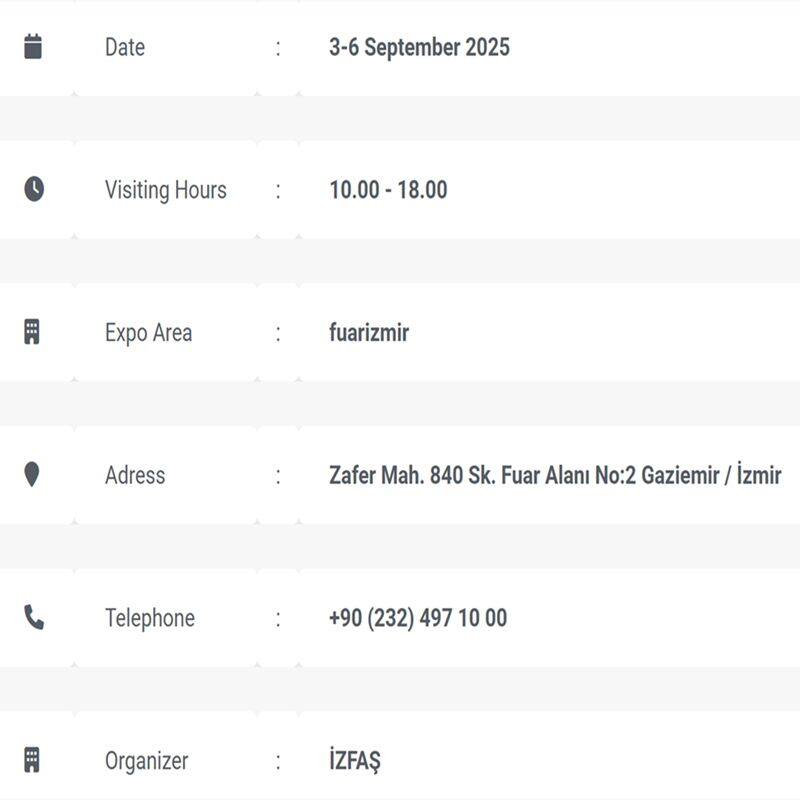The image size is (800, 800).
Task: Click the visiting hours value 10.00 - 18.00
Action: tap(388, 190)
